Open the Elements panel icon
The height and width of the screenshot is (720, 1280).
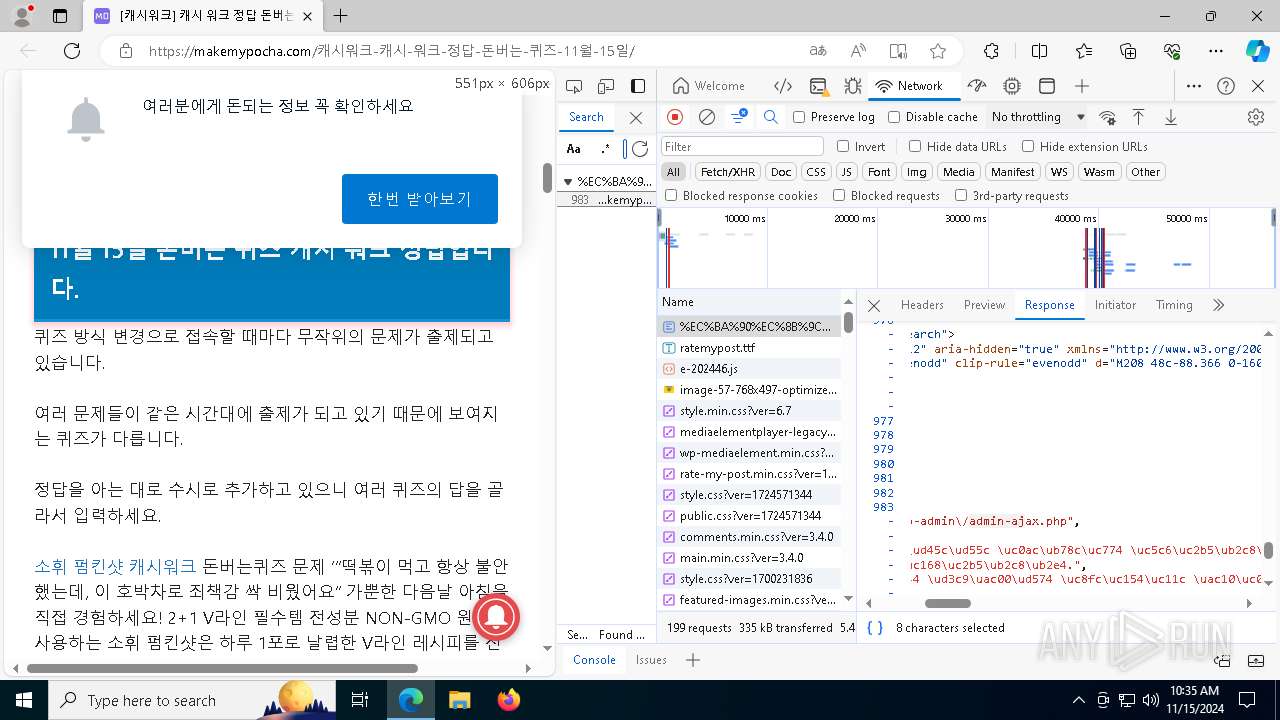784,86
